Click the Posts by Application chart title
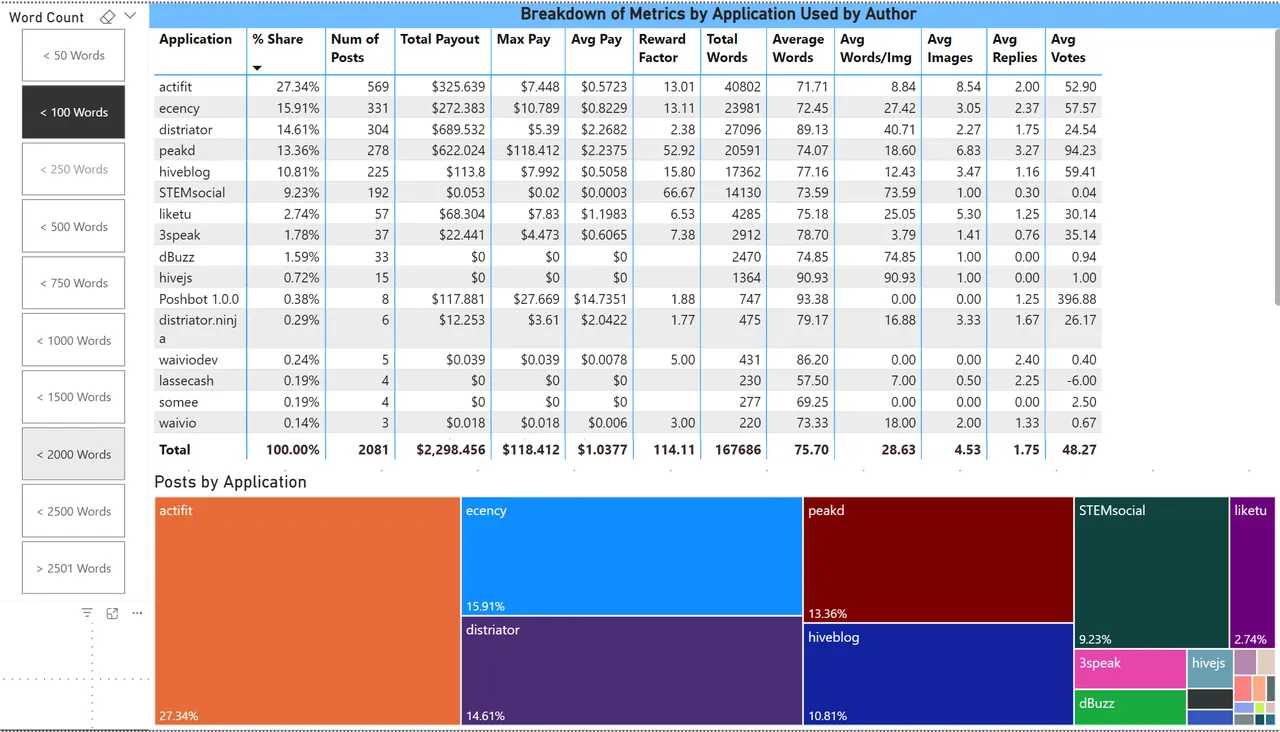The height and width of the screenshot is (732, 1280). [x=231, y=482]
